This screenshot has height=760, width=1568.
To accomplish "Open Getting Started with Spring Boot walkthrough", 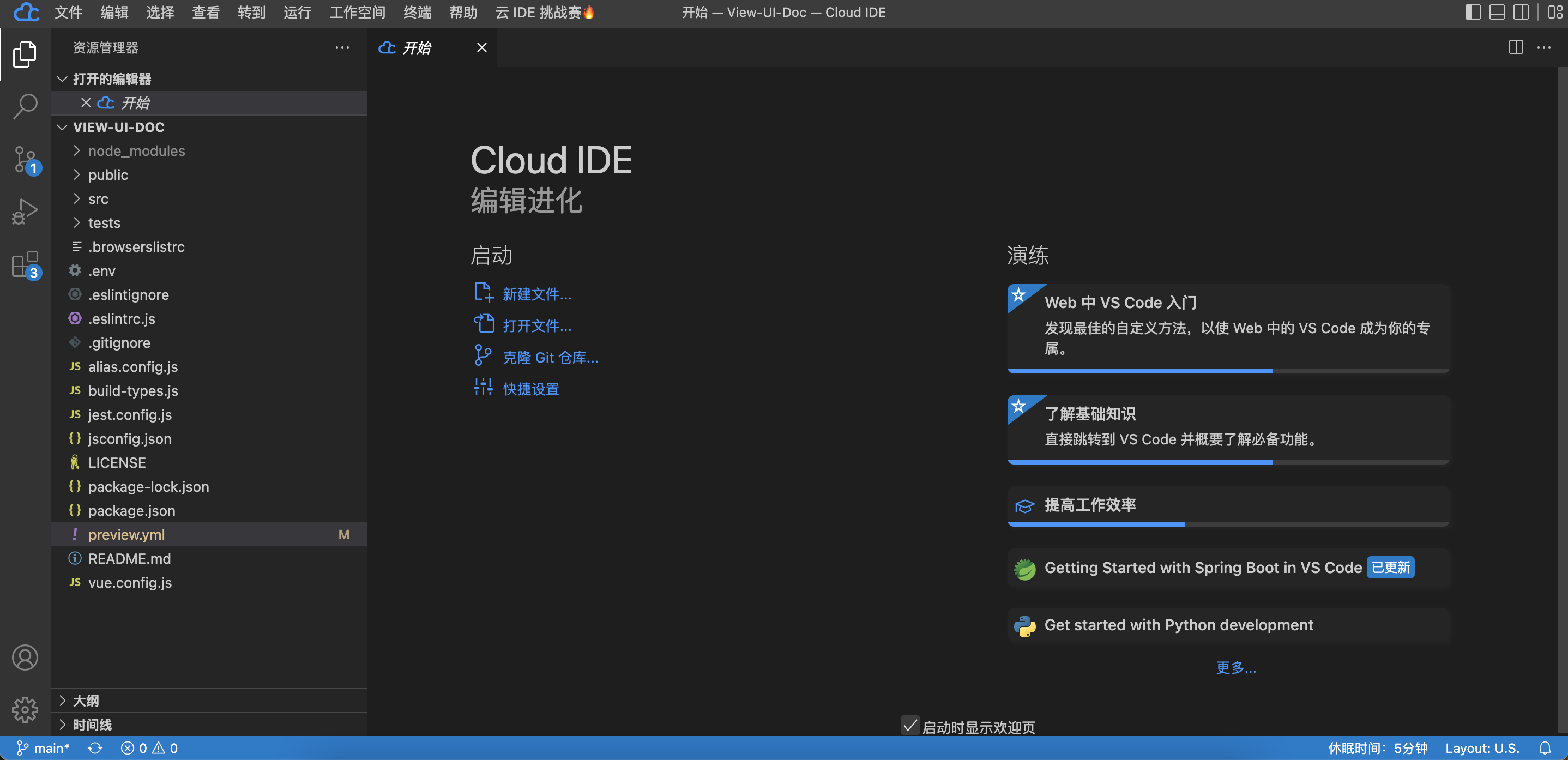I will [x=1228, y=568].
